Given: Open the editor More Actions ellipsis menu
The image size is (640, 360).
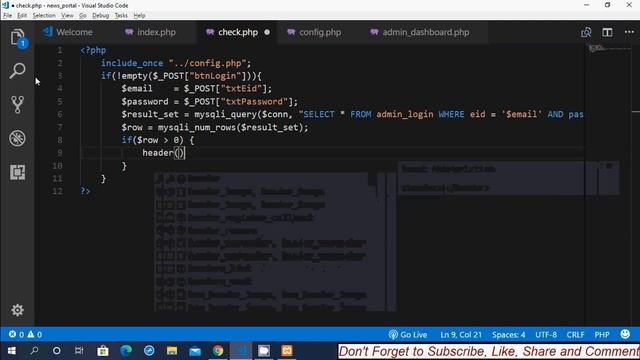Looking at the screenshot, I should (x=629, y=32).
